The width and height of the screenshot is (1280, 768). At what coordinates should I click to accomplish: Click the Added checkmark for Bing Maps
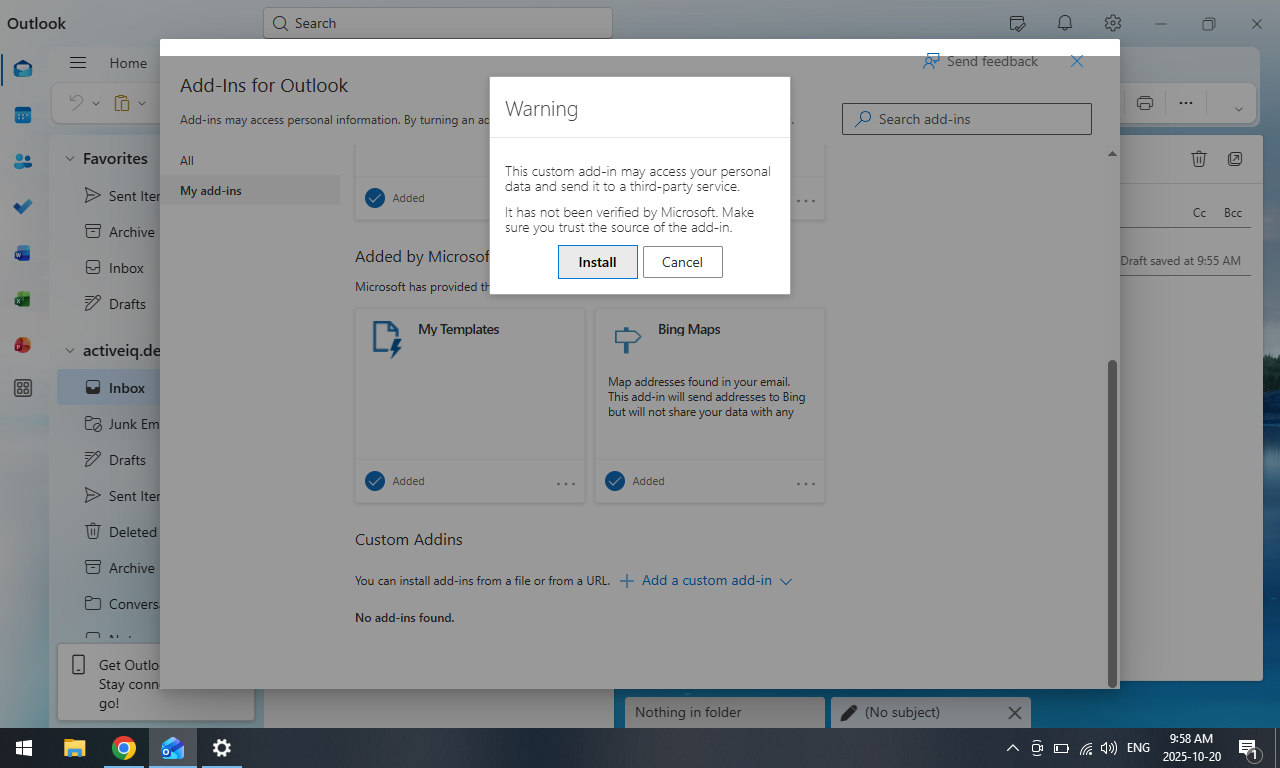point(615,481)
